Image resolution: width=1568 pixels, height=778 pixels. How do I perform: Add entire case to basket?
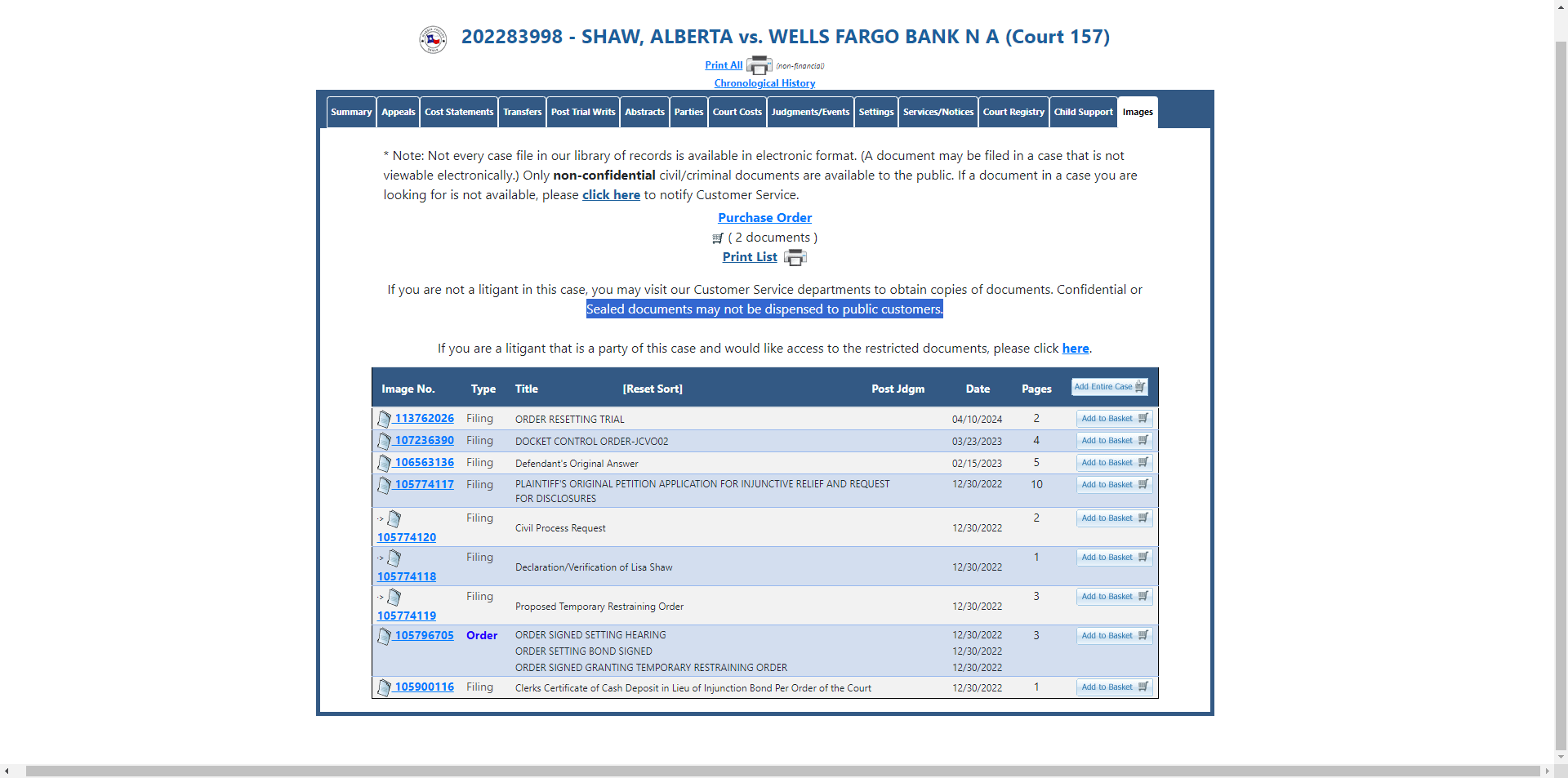click(x=1110, y=387)
